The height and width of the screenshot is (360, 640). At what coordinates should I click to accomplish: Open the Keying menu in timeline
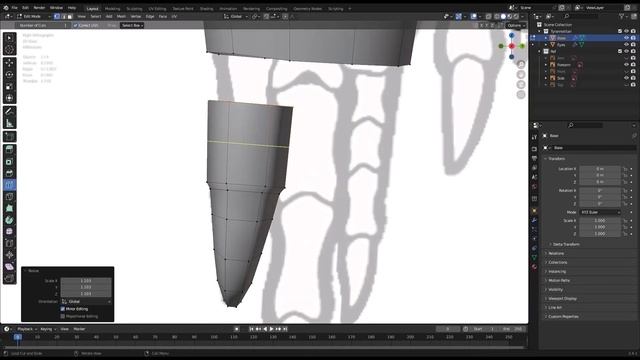click(47, 329)
